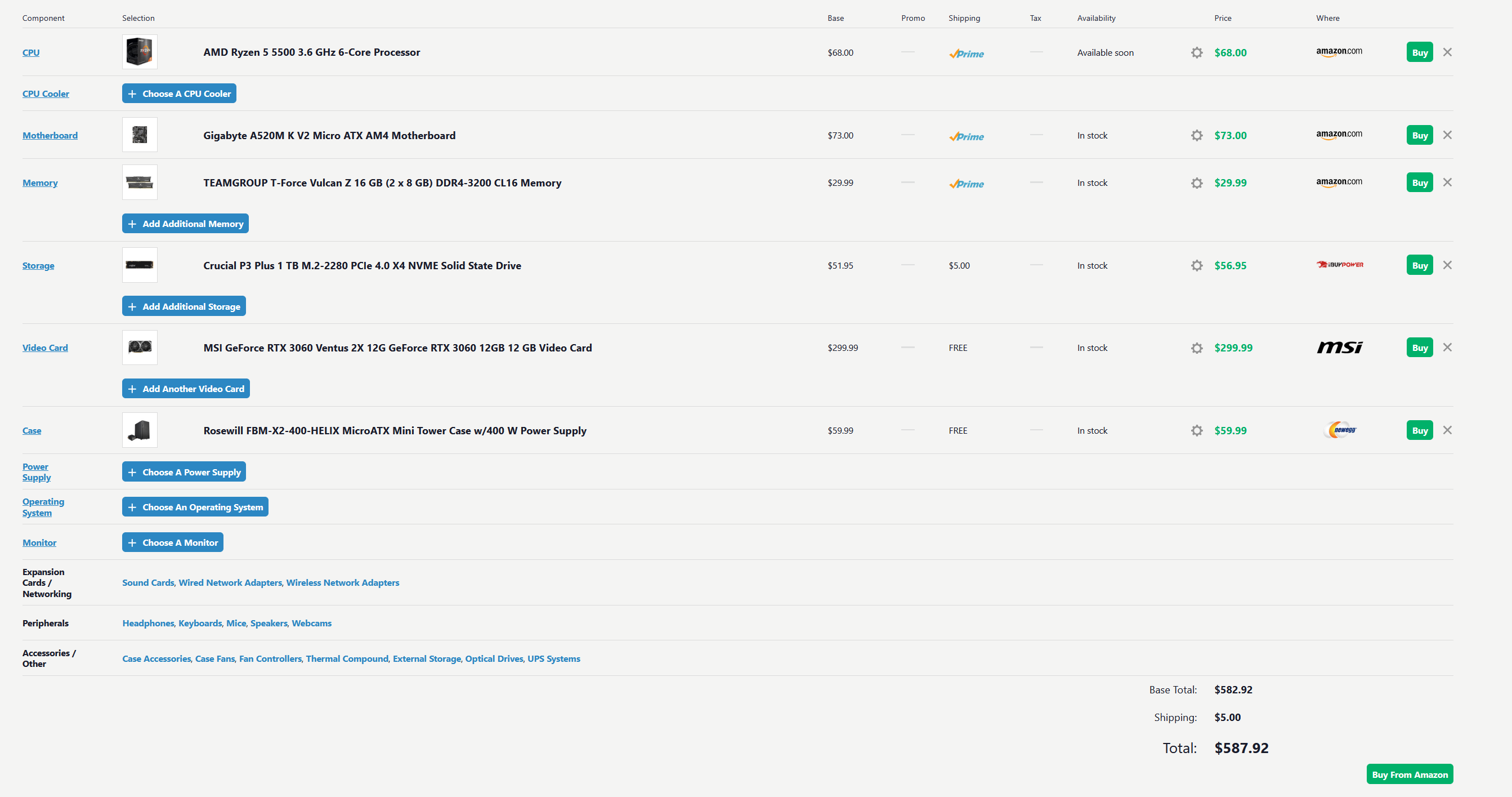The height and width of the screenshot is (797, 1512).
Task: Open the Video Card component link
Action: pyautogui.click(x=45, y=348)
